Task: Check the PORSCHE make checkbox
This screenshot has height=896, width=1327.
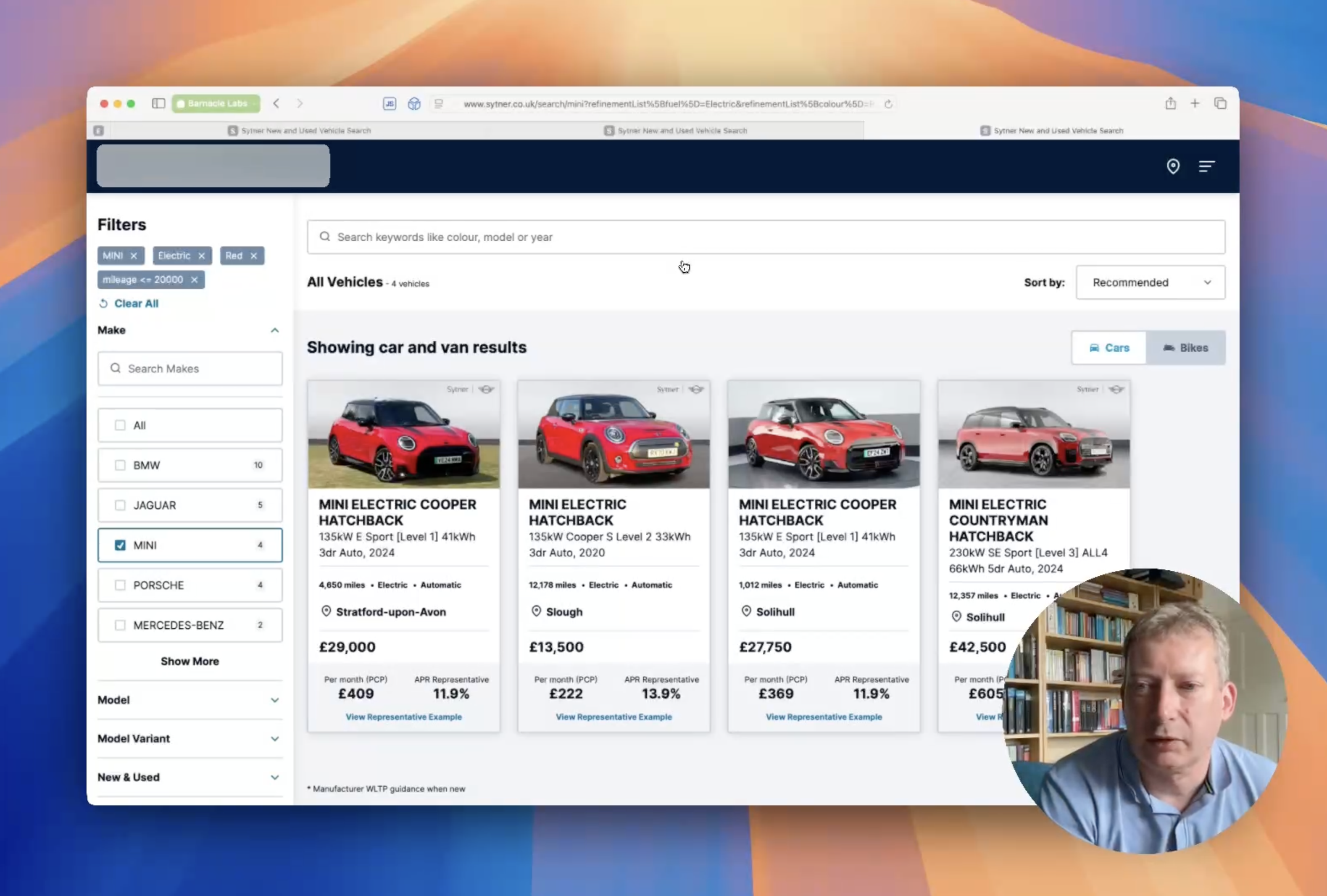Action: click(x=120, y=585)
